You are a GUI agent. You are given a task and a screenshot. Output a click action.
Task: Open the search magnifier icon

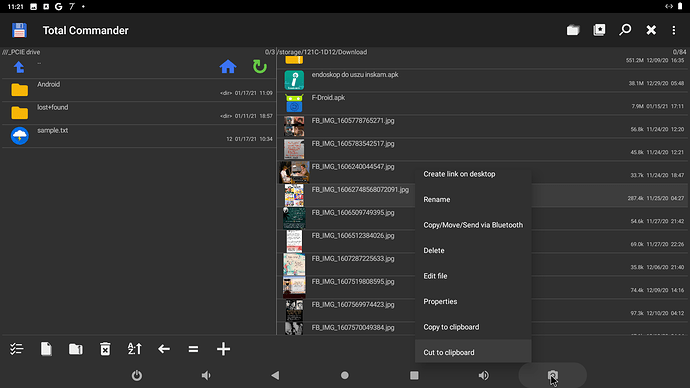click(x=625, y=30)
